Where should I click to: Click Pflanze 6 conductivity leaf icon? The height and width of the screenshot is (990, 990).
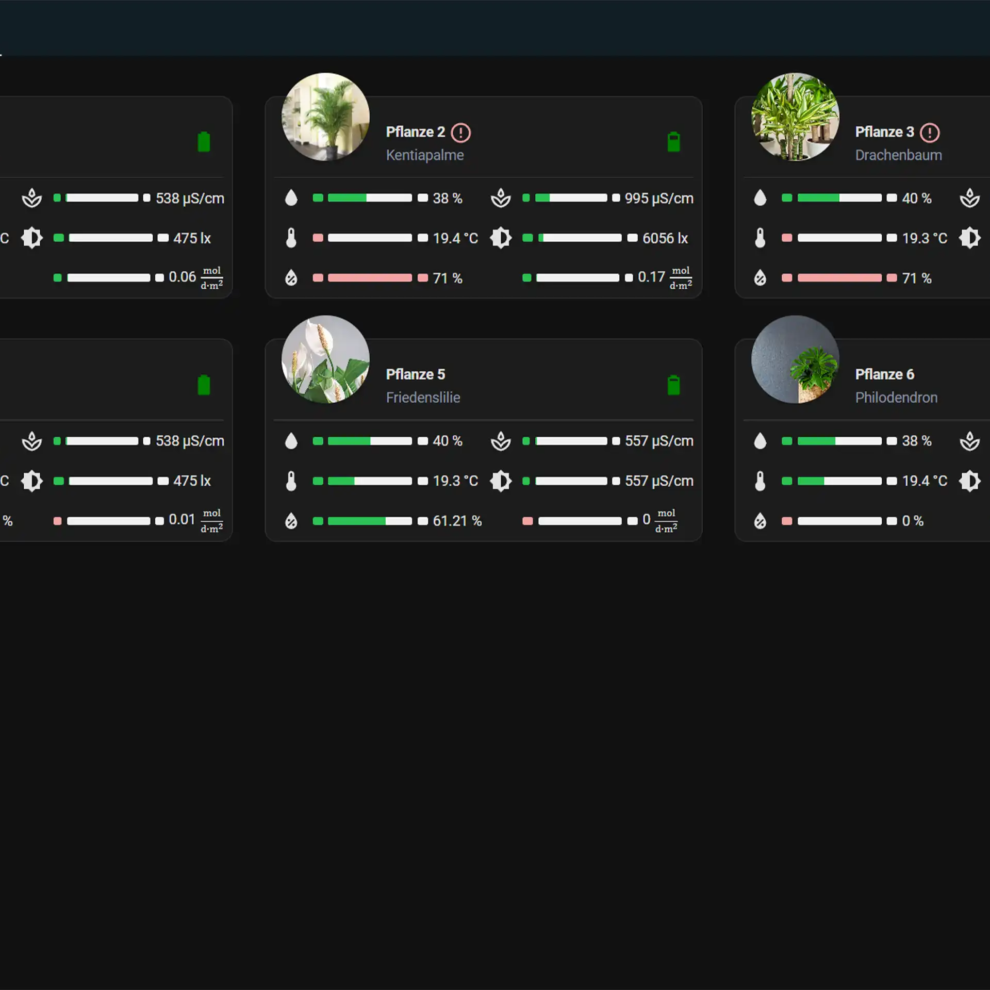(x=970, y=441)
